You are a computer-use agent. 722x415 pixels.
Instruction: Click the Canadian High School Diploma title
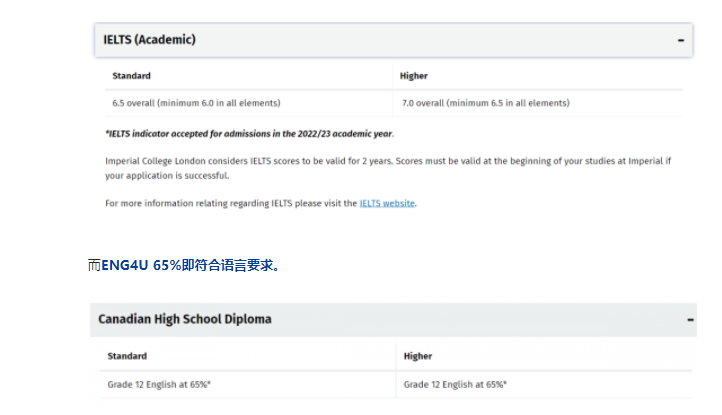coord(185,319)
